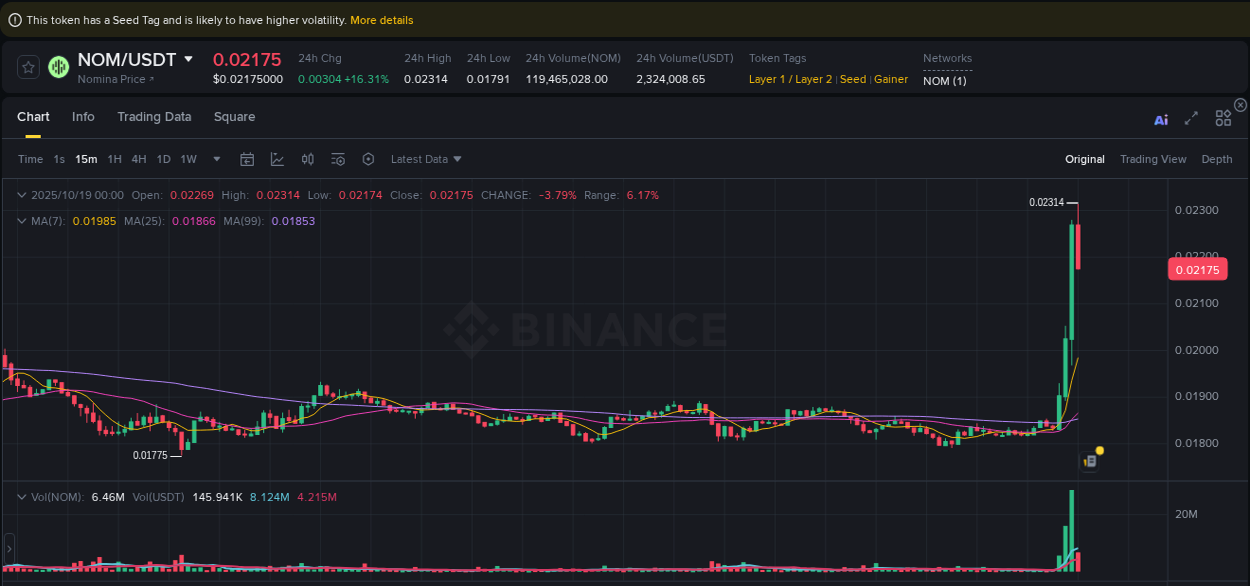Open the chart layout grid icon

tap(1223, 118)
